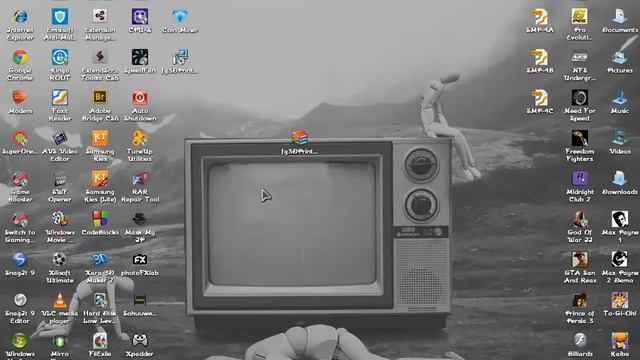Click the Xpadder gamepad icon
This screenshot has height=360, width=640.
click(x=140, y=340)
